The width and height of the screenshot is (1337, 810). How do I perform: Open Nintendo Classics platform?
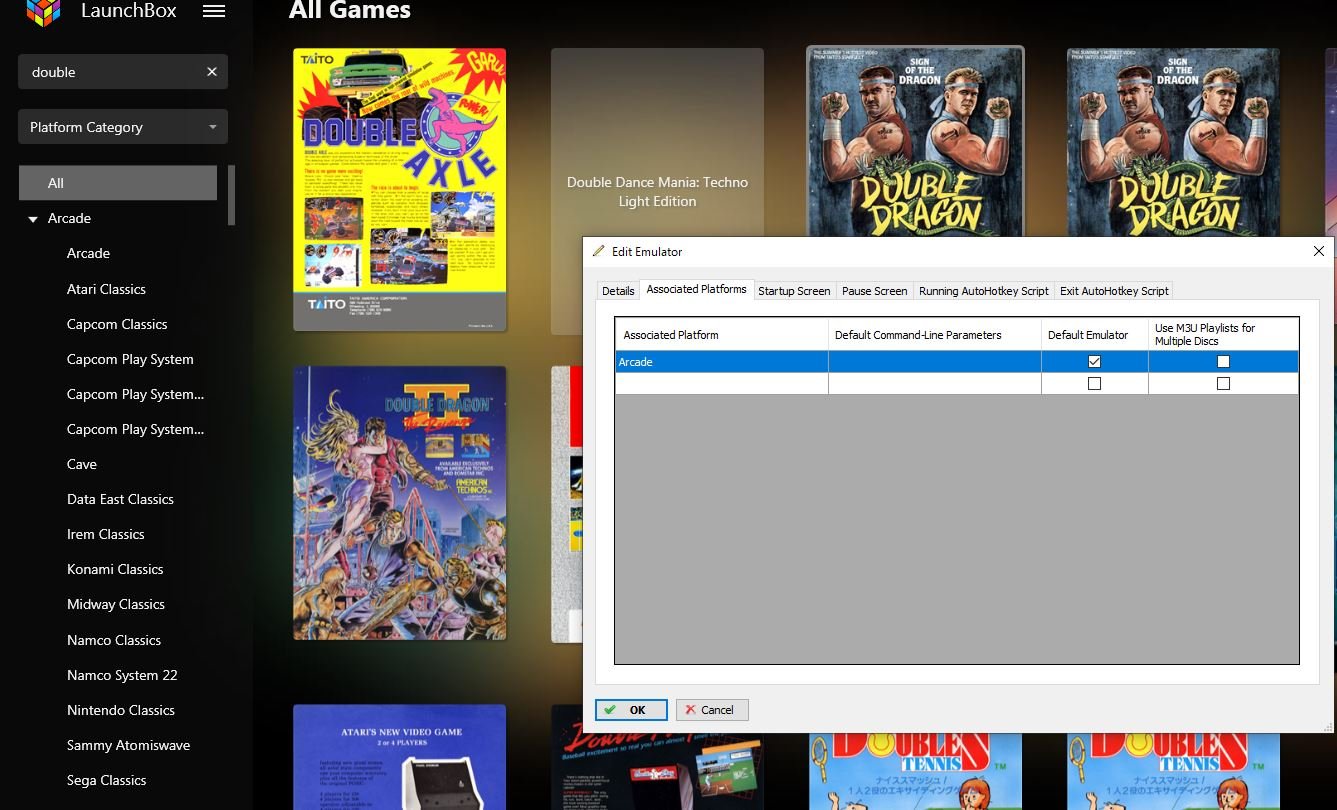121,710
